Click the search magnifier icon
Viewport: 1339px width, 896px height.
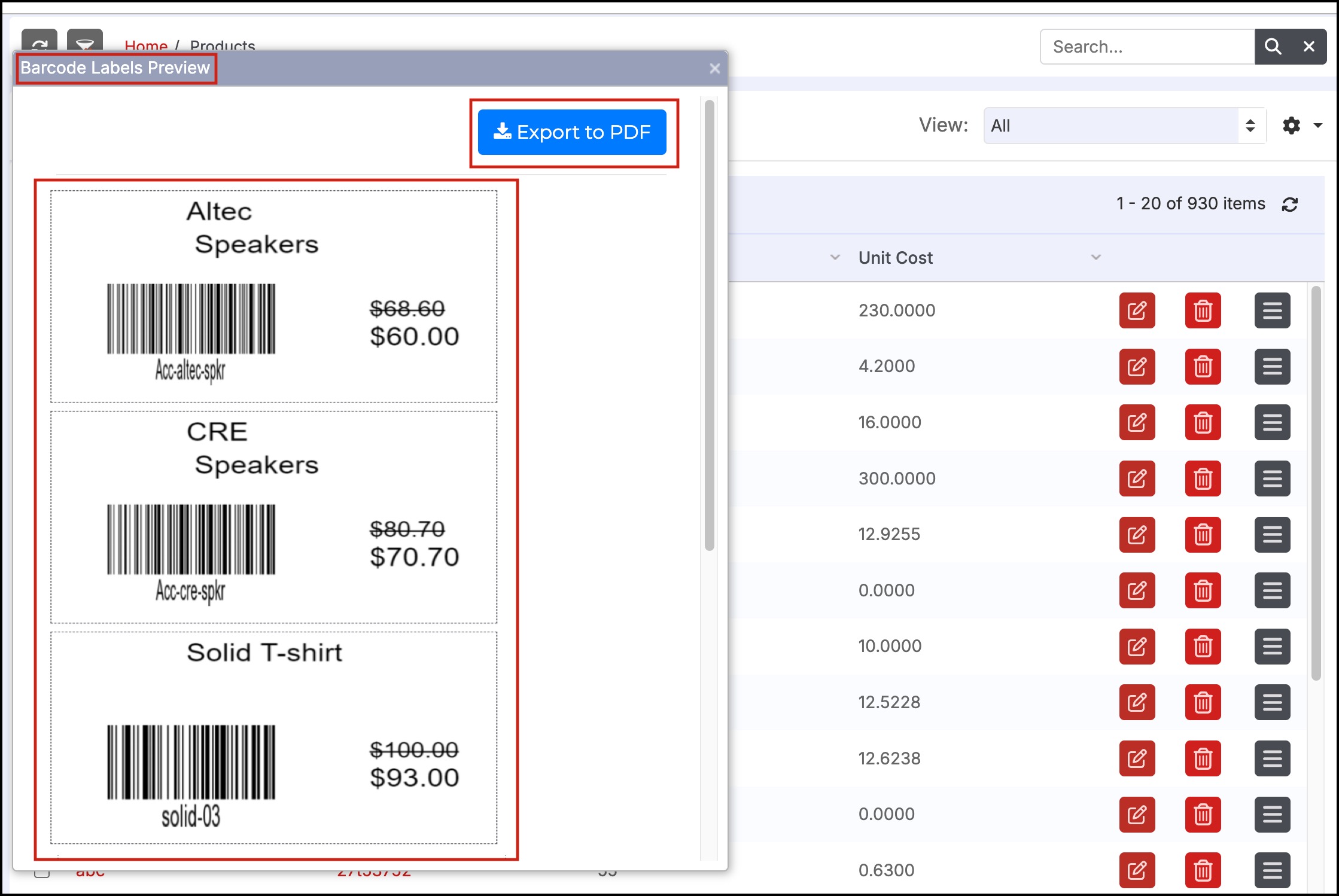[x=1273, y=47]
